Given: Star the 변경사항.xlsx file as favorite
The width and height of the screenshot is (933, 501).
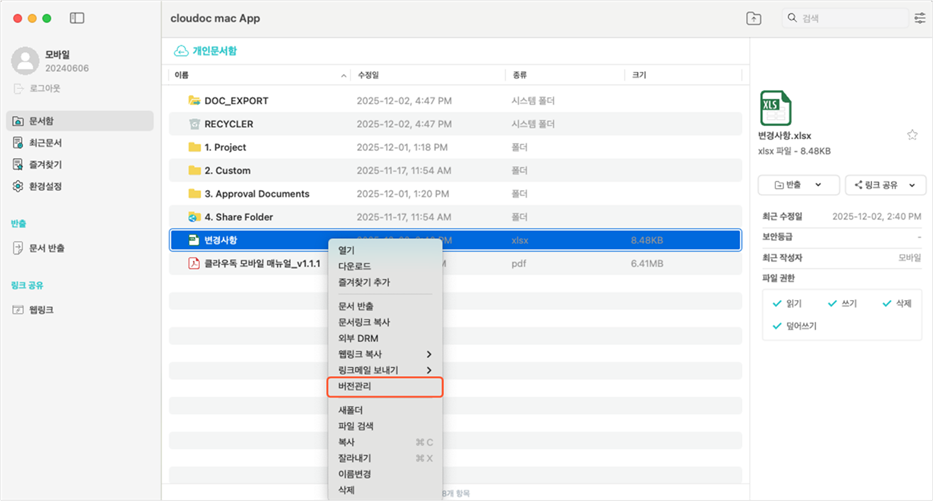Looking at the screenshot, I should click(912, 134).
